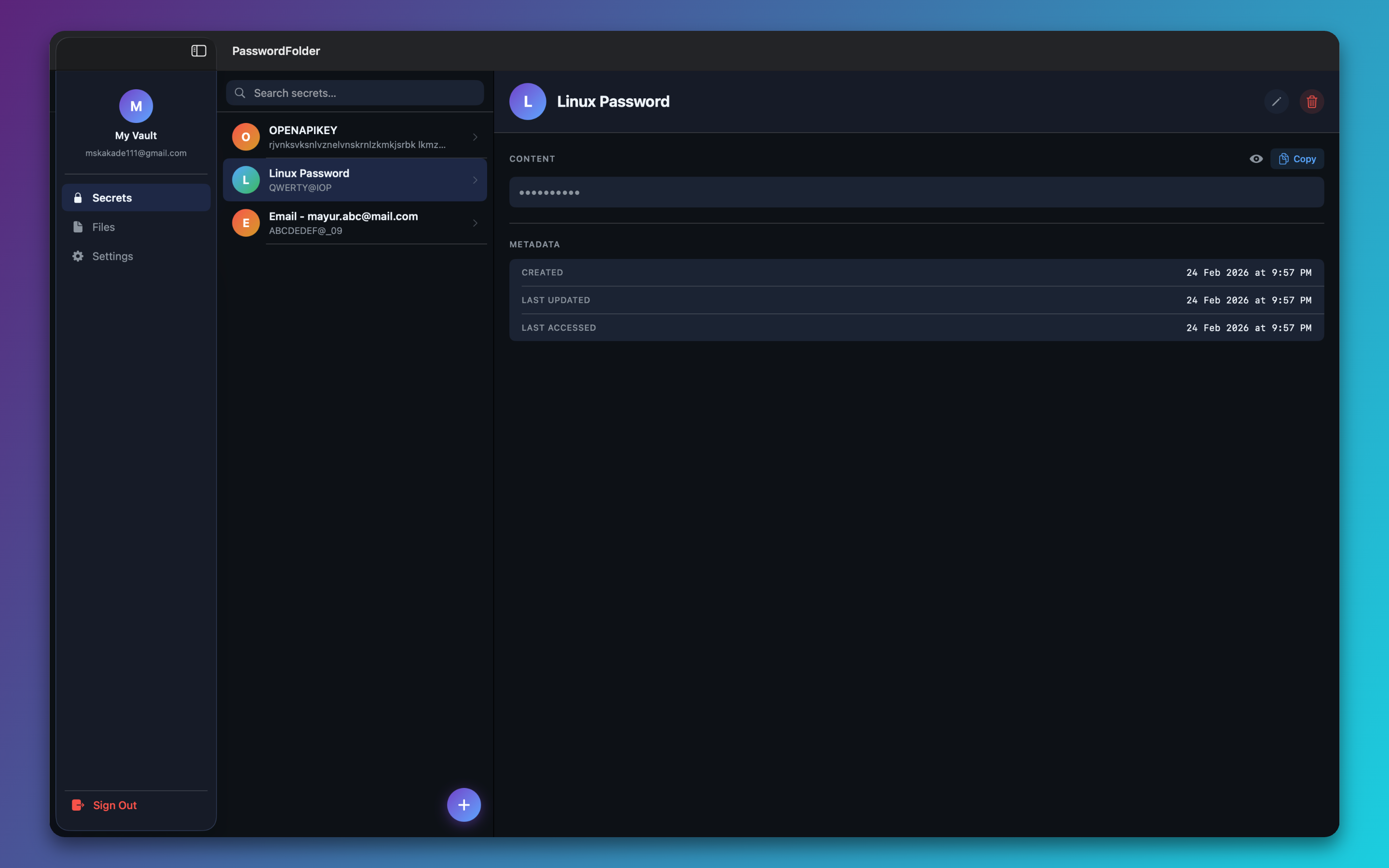Reveal the hidden password with the eye toggle

[x=1256, y=159]
